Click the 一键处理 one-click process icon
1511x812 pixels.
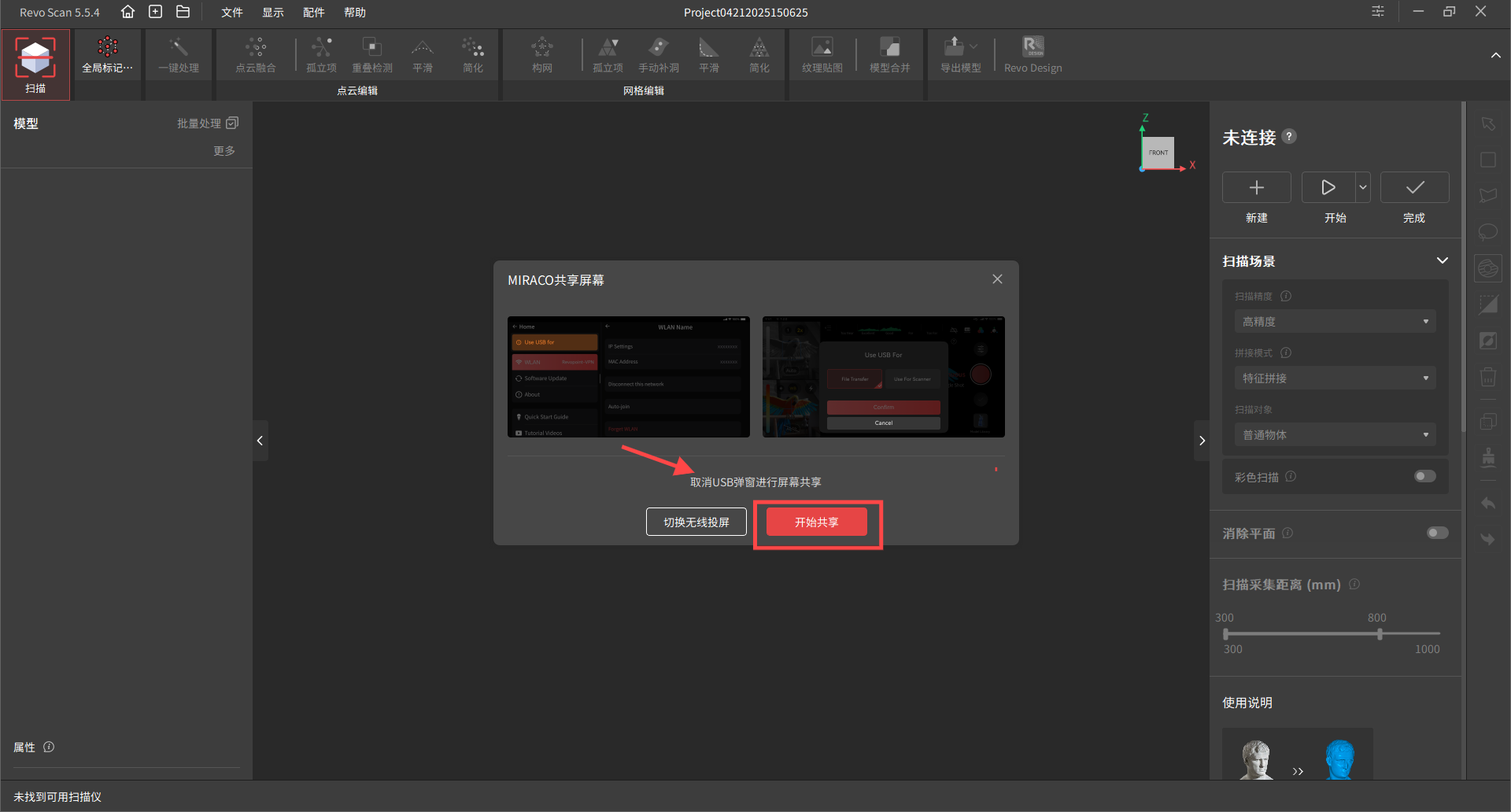[x=179, y=56]
